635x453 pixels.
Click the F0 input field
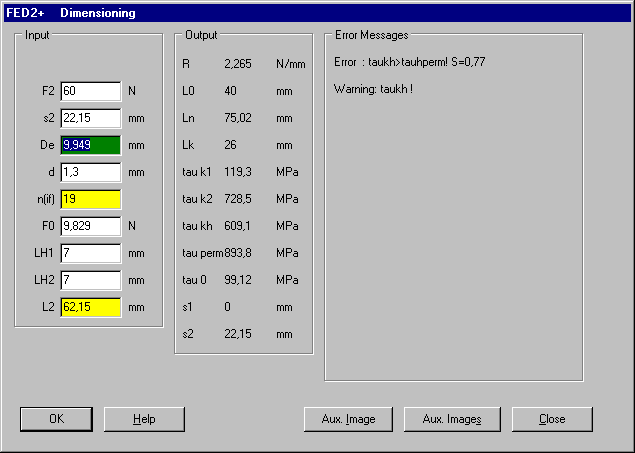point(90,226)
